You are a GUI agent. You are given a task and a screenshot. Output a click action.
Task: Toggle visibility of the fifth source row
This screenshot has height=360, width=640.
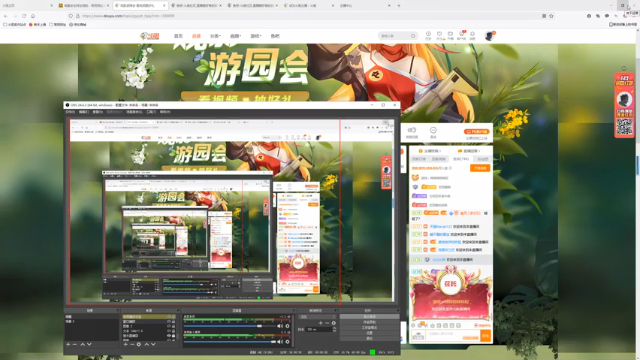169,336
